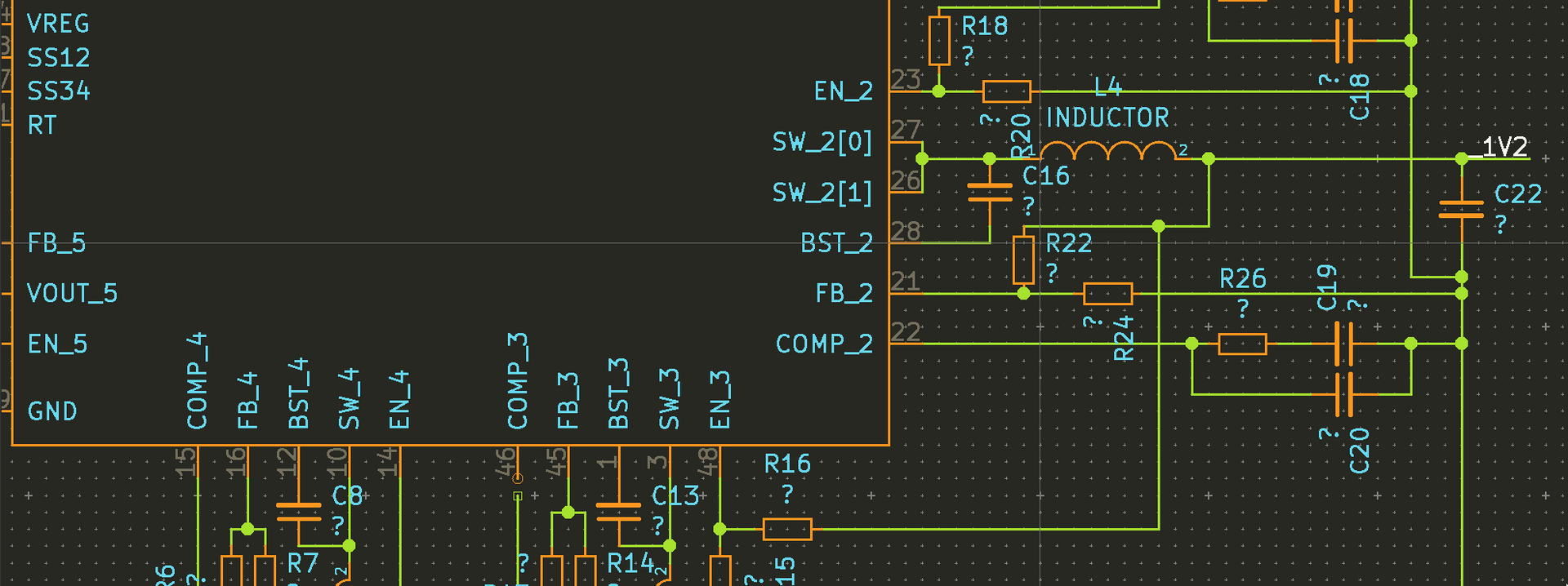Image resolution: width=1568 pixels, height=586 pixels.
Task: Click the 1V2 net label
Action: (1503, 147)
